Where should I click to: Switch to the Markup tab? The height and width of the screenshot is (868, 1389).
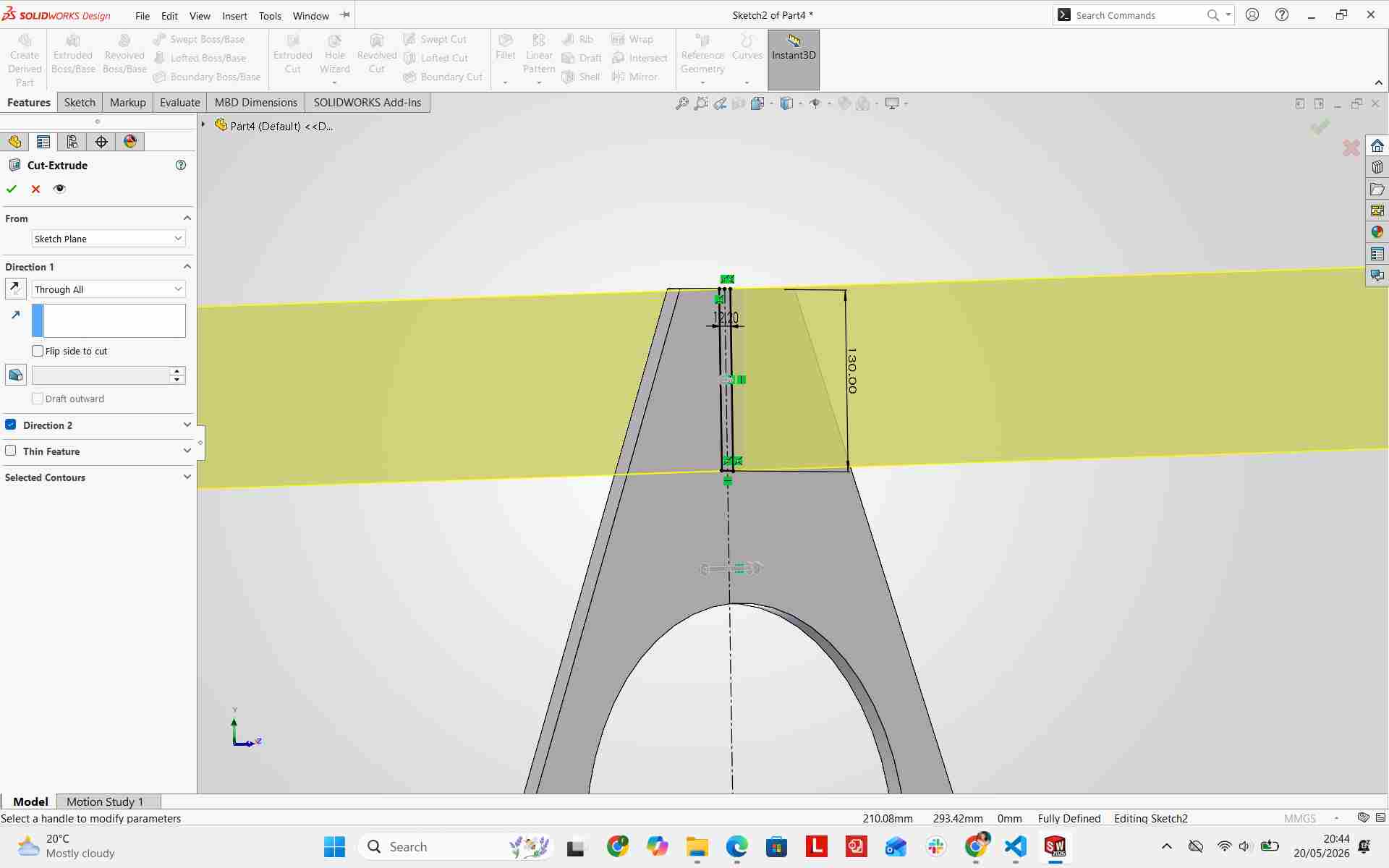point(127,103)
